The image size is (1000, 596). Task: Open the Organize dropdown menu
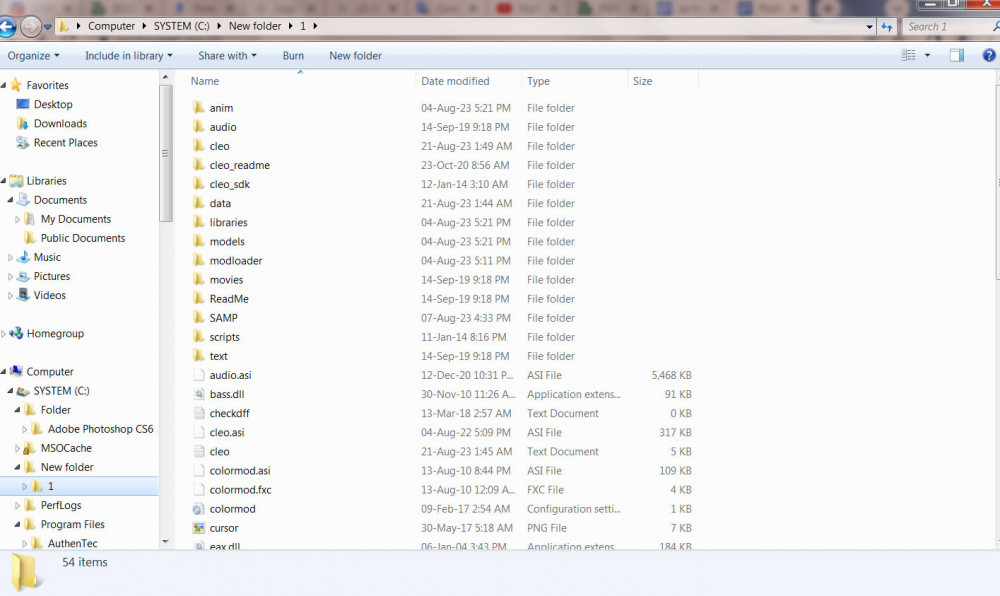(x=33, y=55)
